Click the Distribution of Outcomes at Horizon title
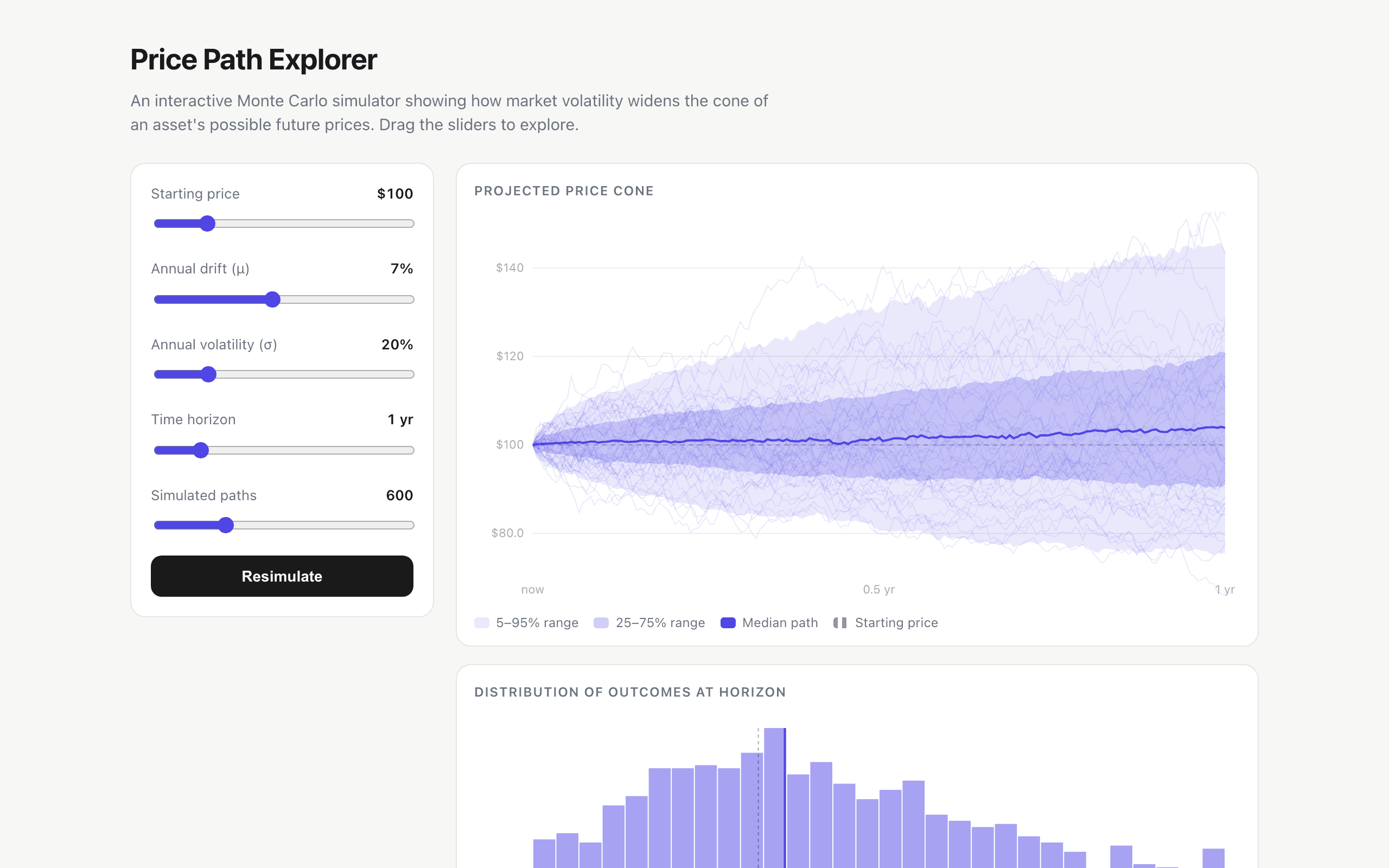This screenshot has height=868, width=1389. pos(630,692)
